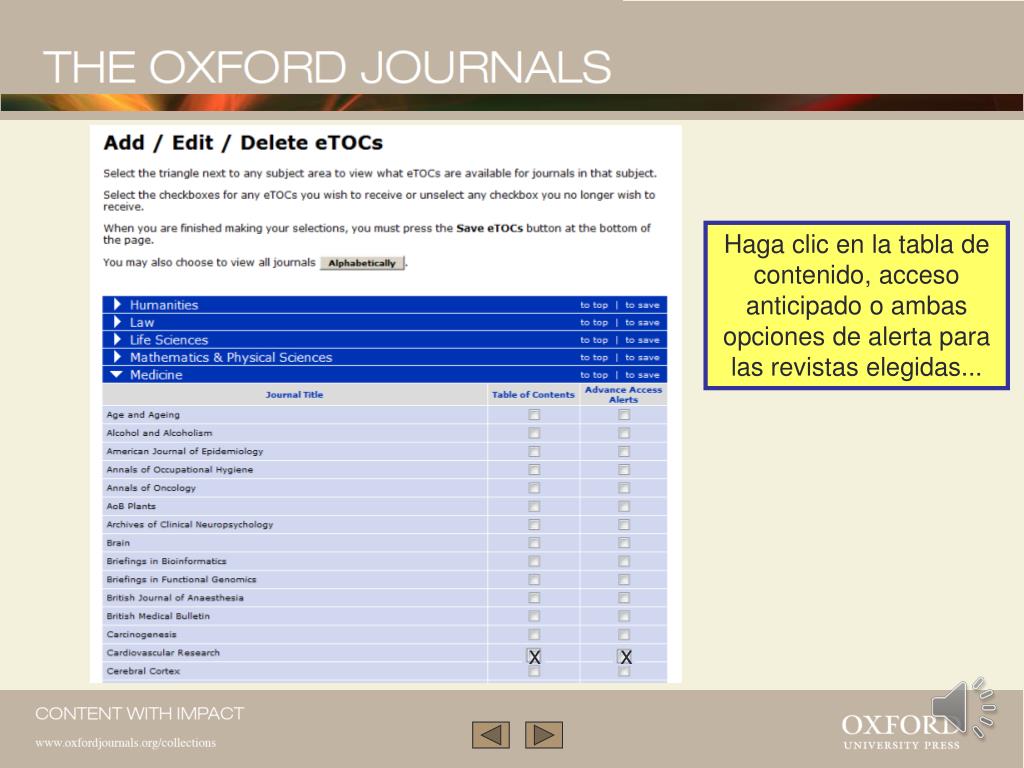Viewport: 1024px width, 768px height.
Task: Click the 'Advance Access Alerts' column header
Action: pyautogui.click(x=623, y=394)
